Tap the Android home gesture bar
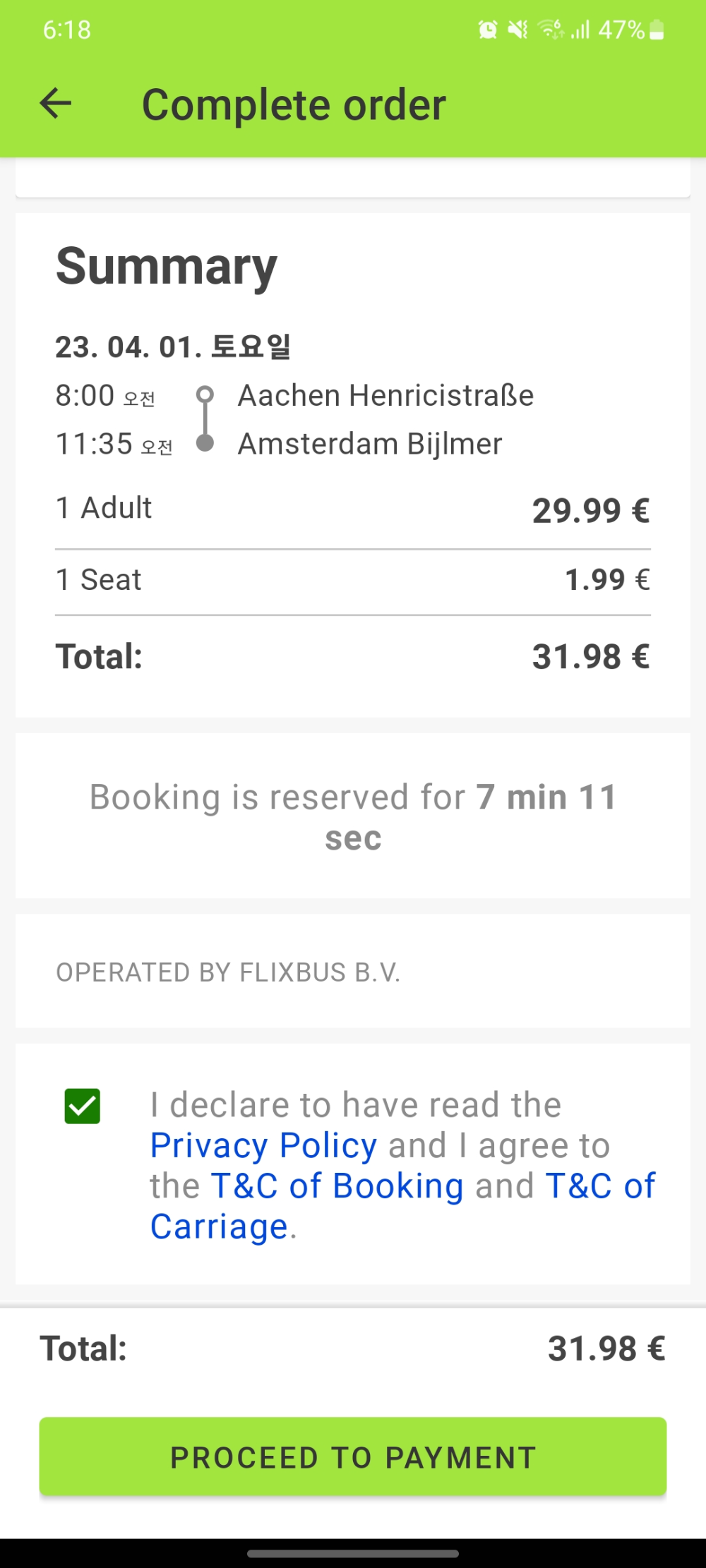The image size is (706, 1568). pos(353,1553)
